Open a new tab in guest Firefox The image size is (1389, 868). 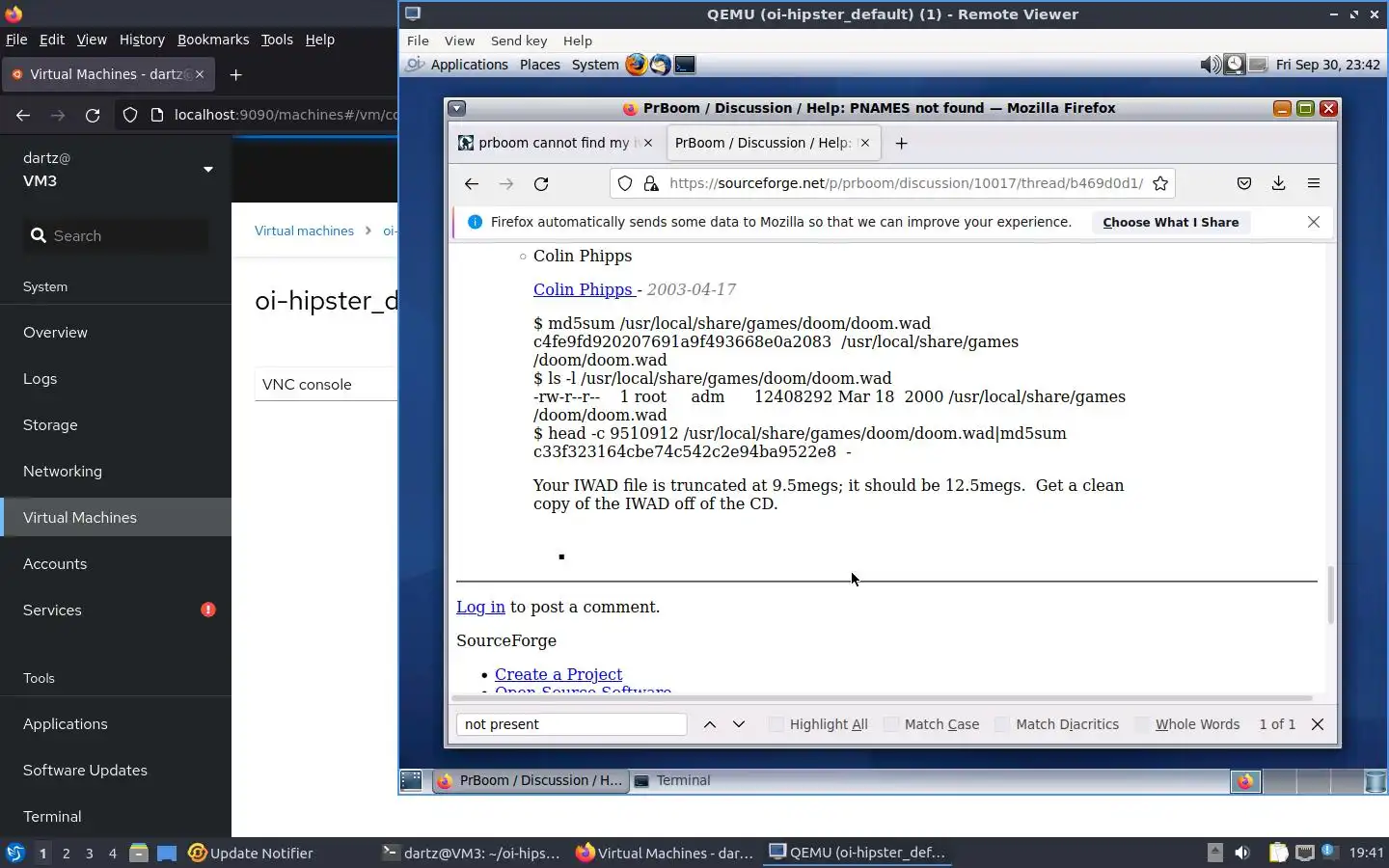click(x=901, y=143)
